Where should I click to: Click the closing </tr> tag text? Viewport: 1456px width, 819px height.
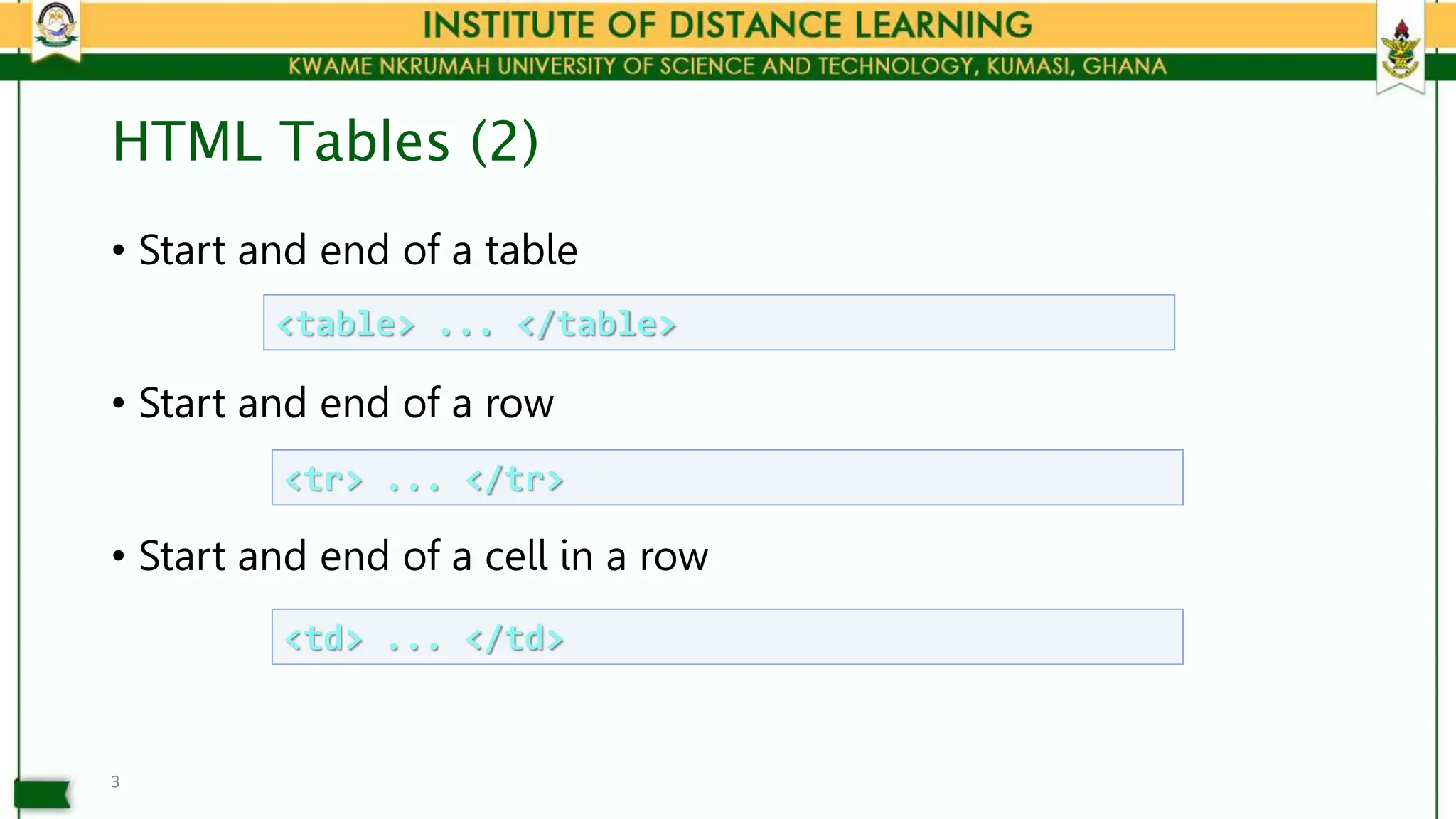point(515,480)
